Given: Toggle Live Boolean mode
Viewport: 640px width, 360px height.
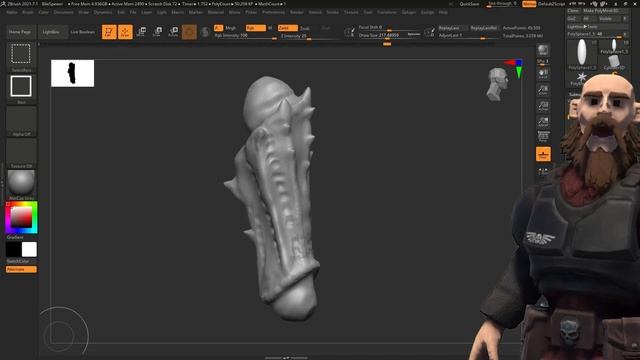Looking at the screenshot, I should tap(82, 32).
